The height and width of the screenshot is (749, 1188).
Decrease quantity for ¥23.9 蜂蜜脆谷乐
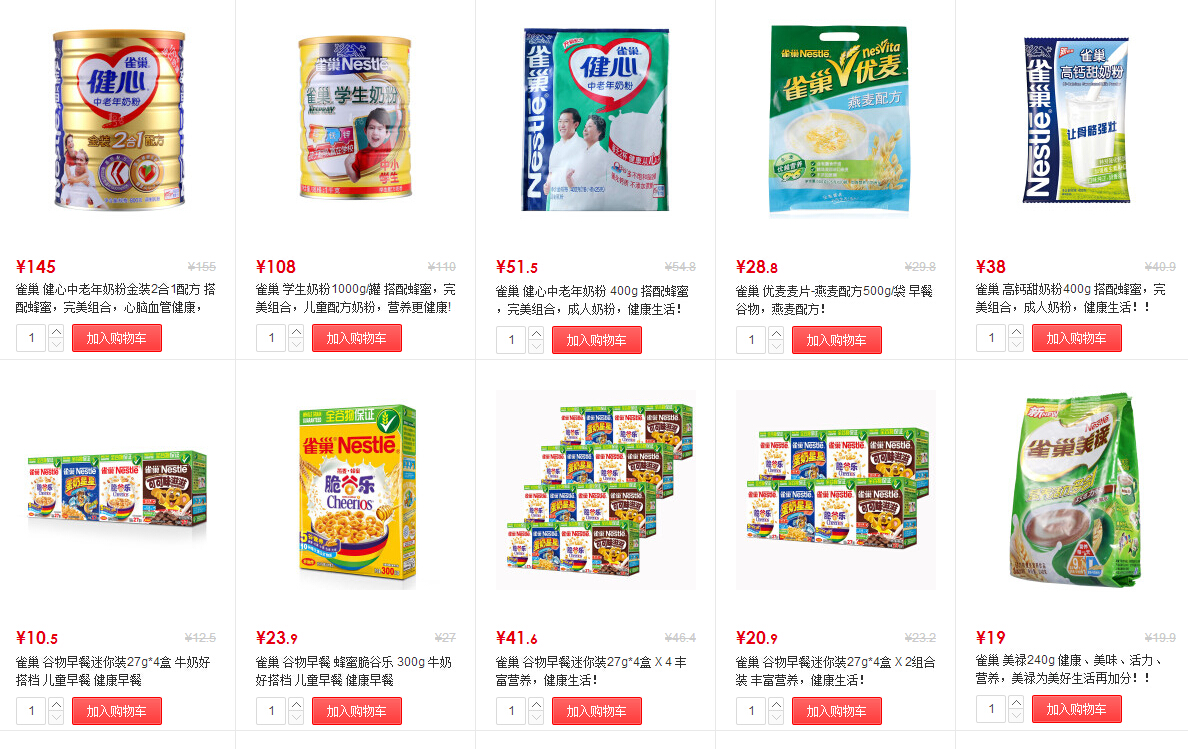(x=296, y=717)
